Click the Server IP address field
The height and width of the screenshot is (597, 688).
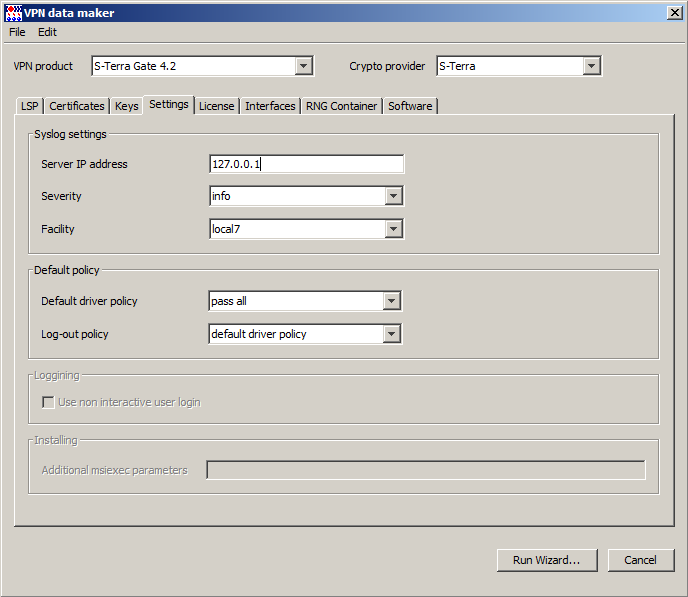click(306, 164)
